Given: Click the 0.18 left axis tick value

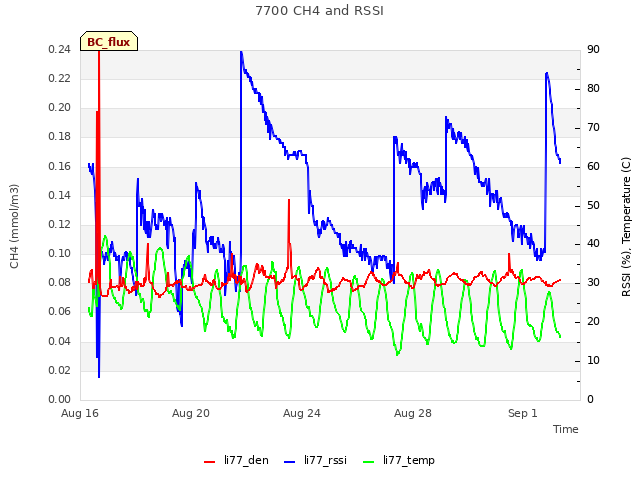Looking at the screenshot, I should [x=60, y=136].
